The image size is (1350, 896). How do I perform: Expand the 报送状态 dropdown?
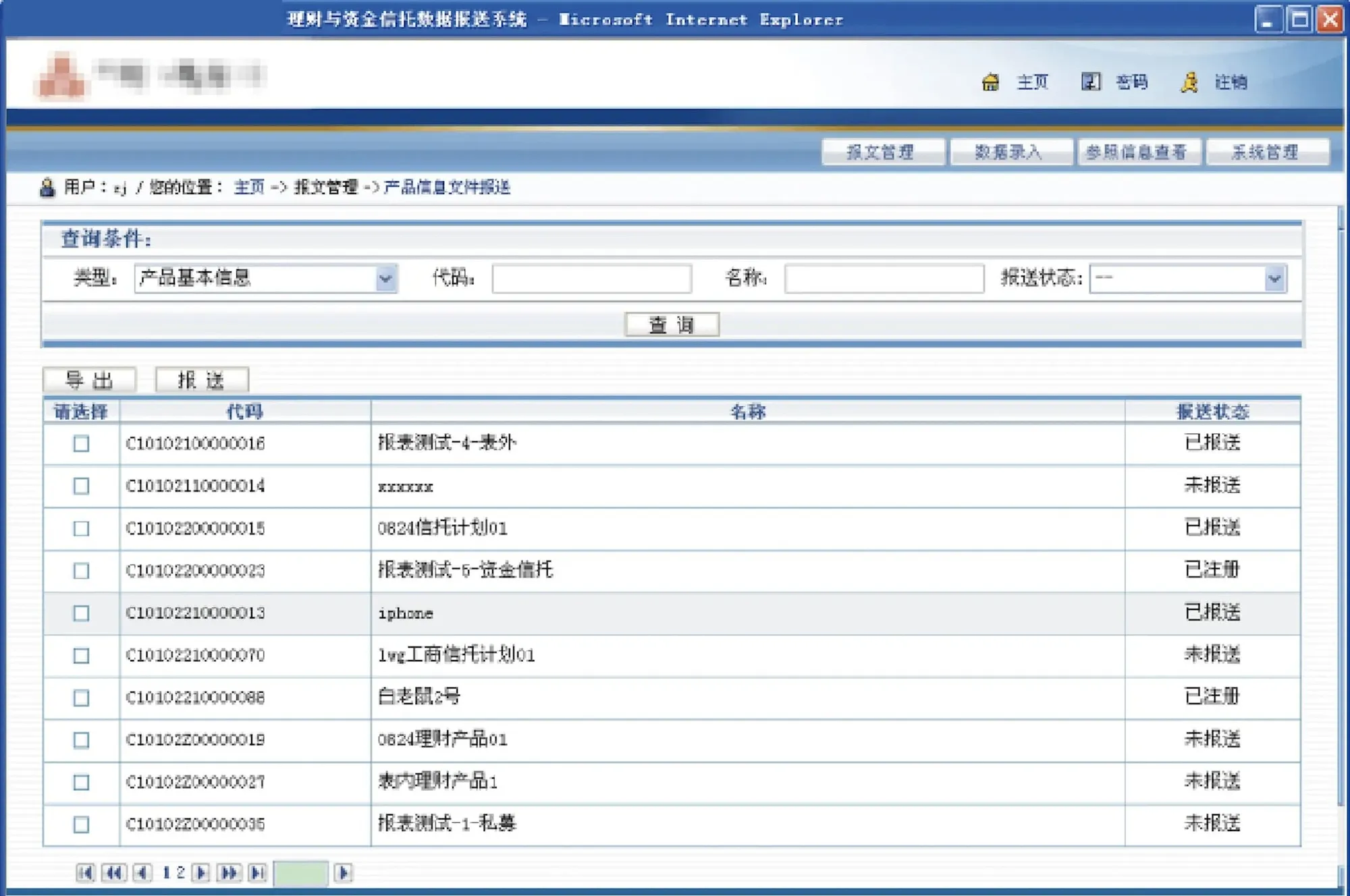tap(1274, 278)
